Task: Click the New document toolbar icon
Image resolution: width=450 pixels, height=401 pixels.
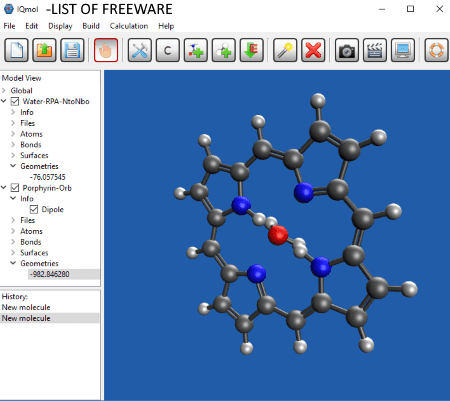Action: pos(16,50)
